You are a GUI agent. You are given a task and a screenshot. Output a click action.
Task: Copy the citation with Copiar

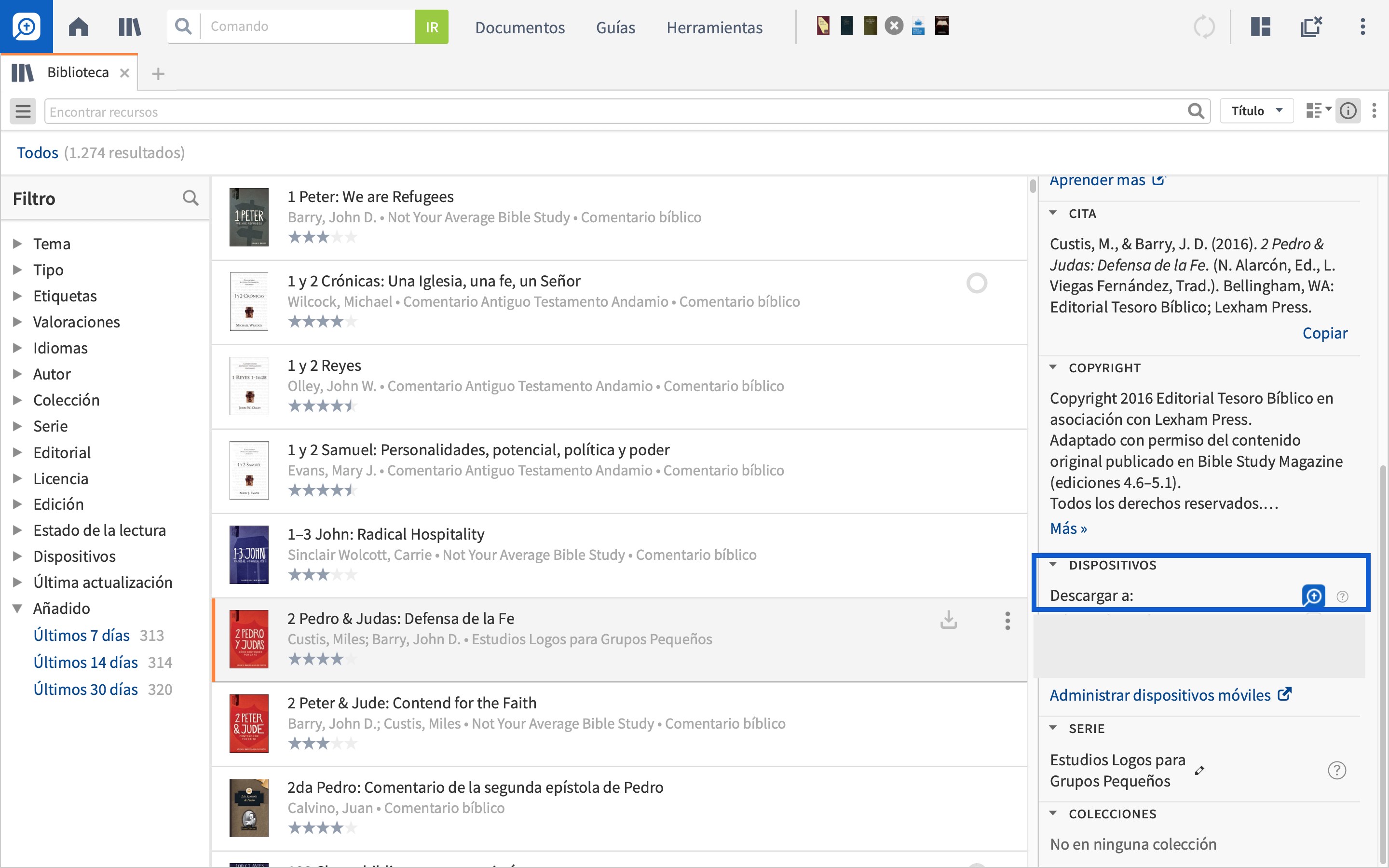(x=1325, y=333)
